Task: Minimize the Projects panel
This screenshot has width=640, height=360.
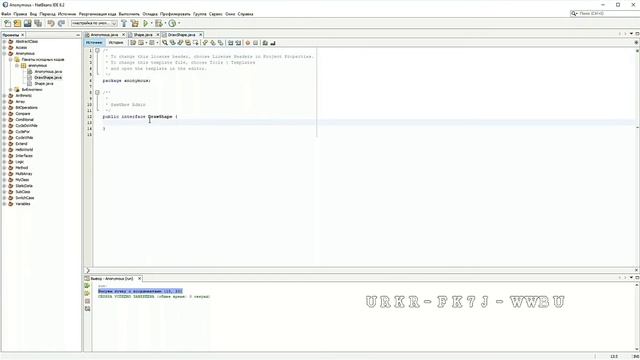Action: (78, 35)
